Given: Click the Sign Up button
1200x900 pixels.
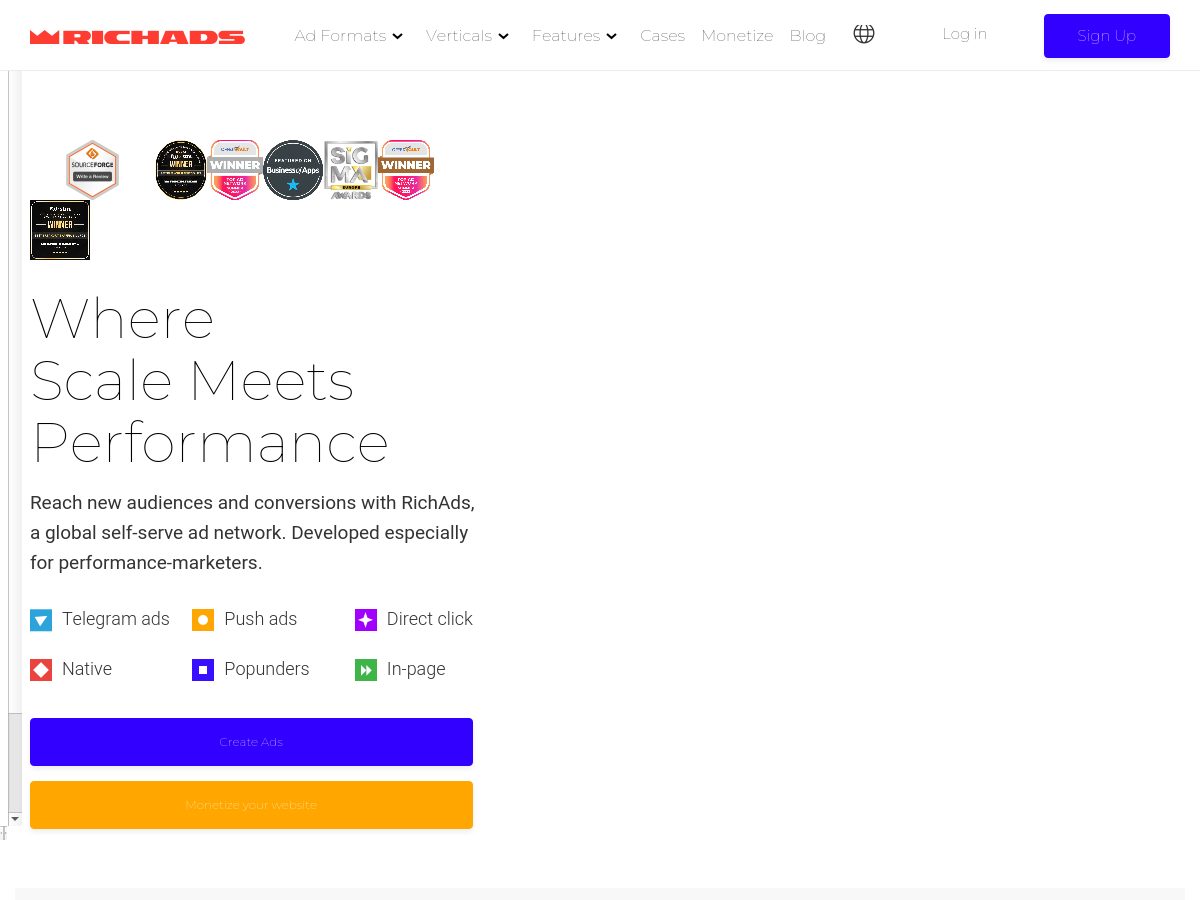Looking at the screenshot, I should point(1107,36).
